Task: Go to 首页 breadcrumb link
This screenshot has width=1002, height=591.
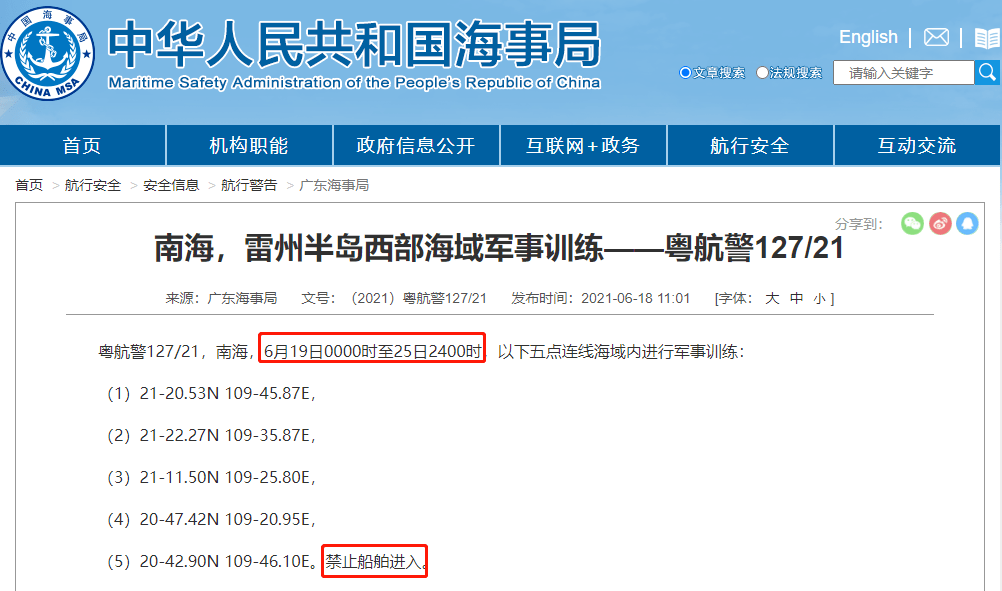Action: [x=29, y=185]
